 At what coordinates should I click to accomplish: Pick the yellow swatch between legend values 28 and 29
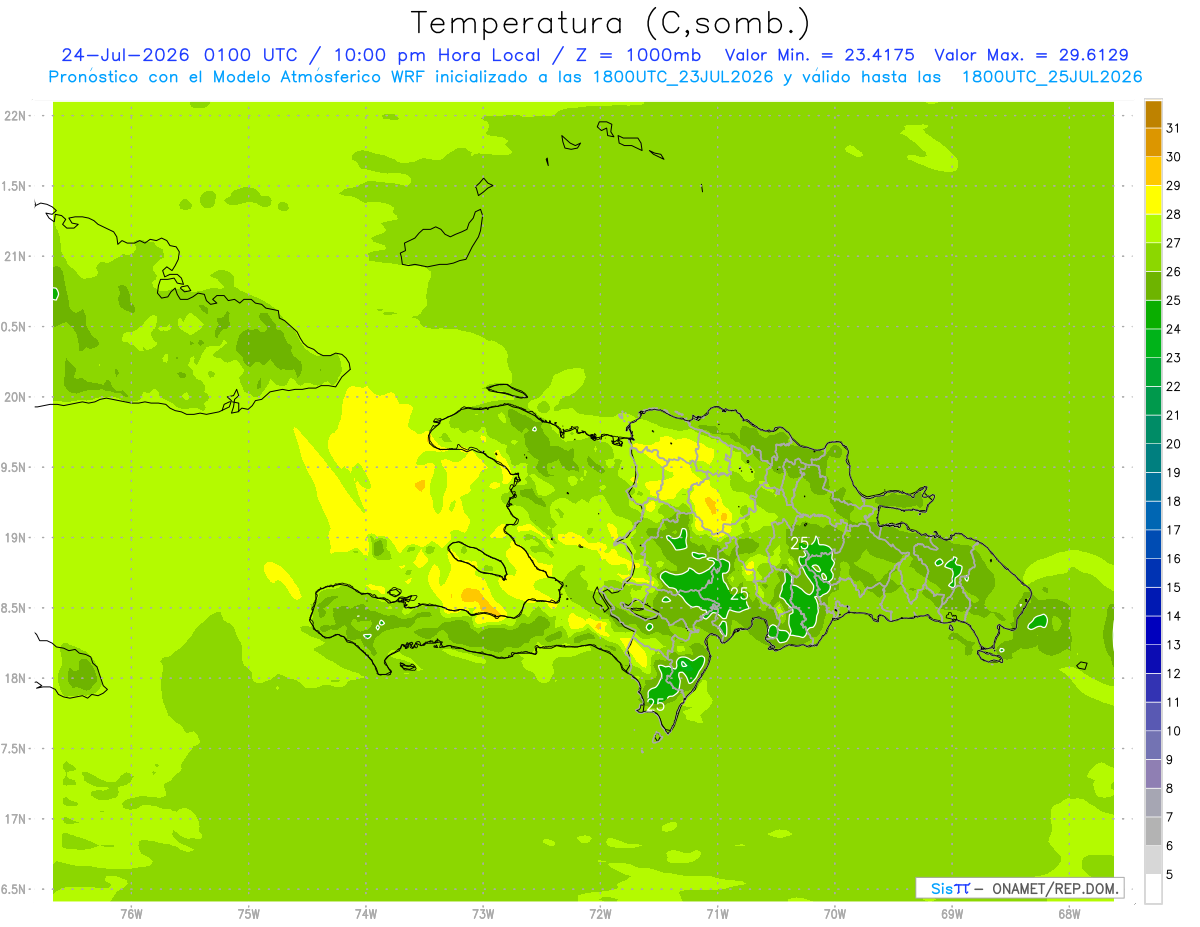pyautogui.click(x=1153, y=201)
